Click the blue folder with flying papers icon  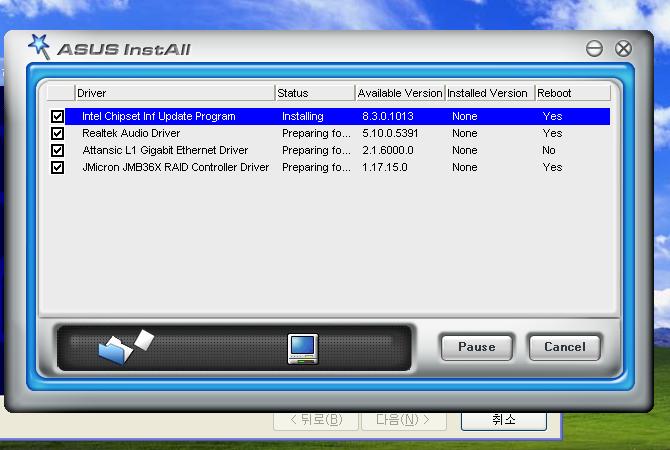click(126, 347)
